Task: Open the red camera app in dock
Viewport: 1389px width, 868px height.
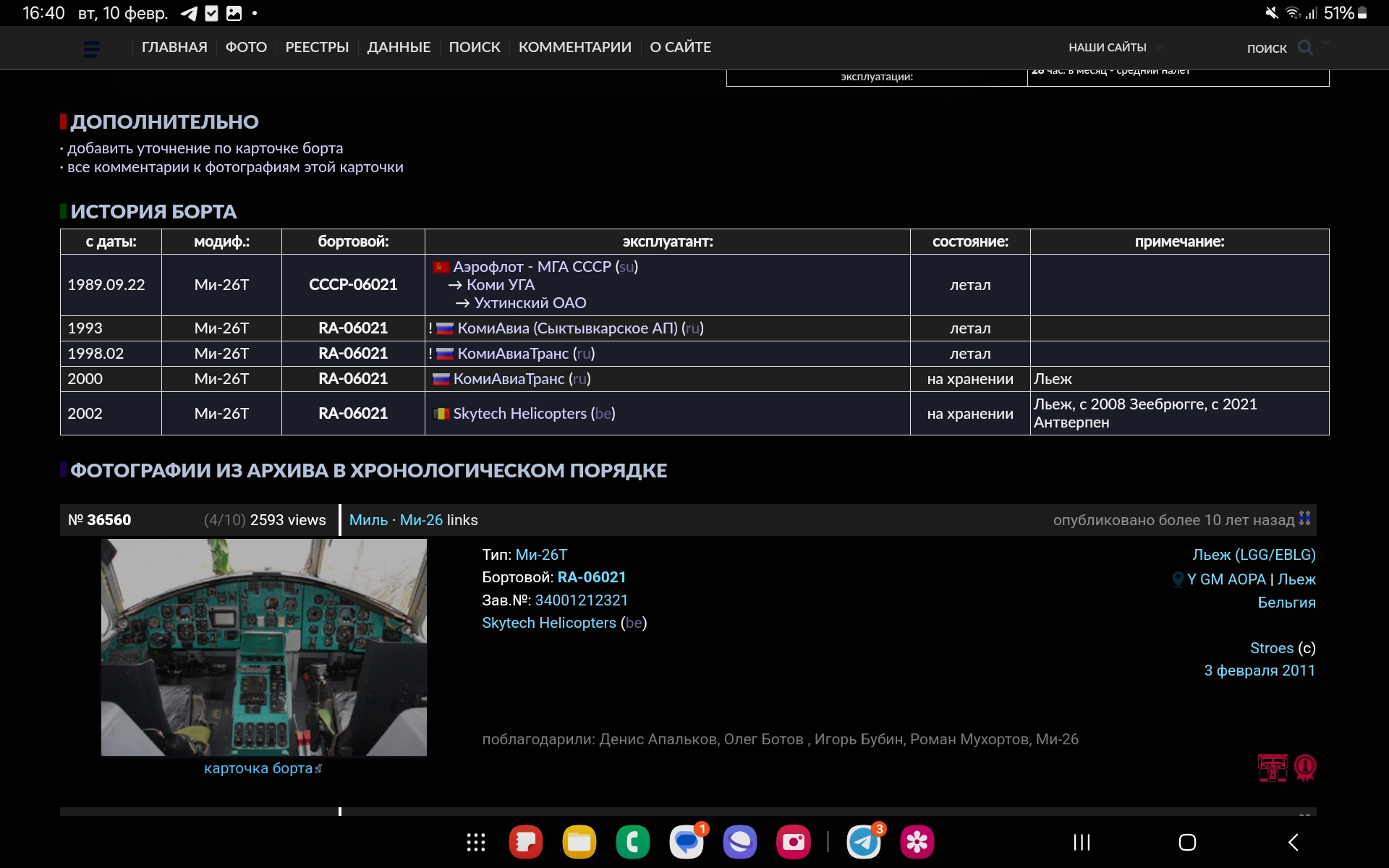Action: click(793, 842)
